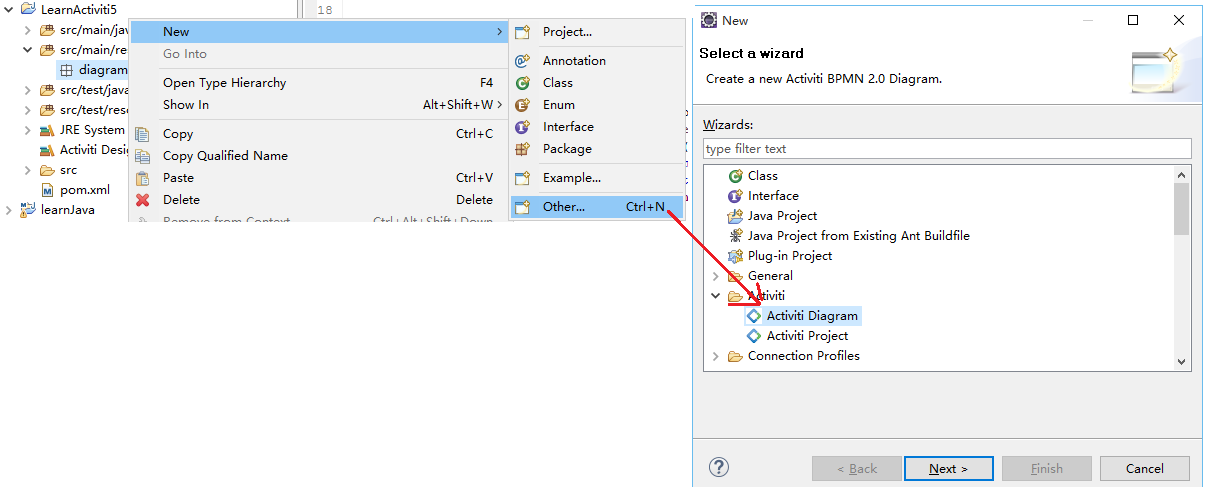Expand the General wizard category
The height and width of the screenshot is (487, 1209).
(715, 276)
